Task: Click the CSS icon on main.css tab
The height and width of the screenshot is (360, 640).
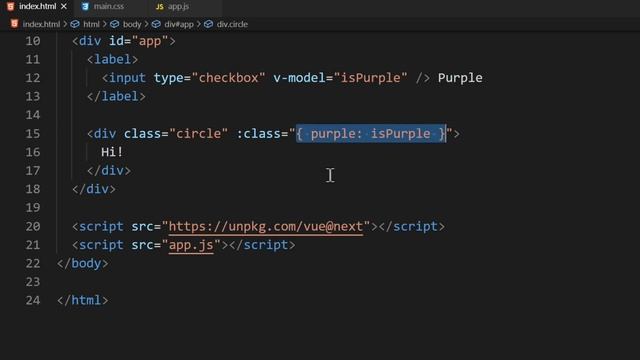Action: 85,7
